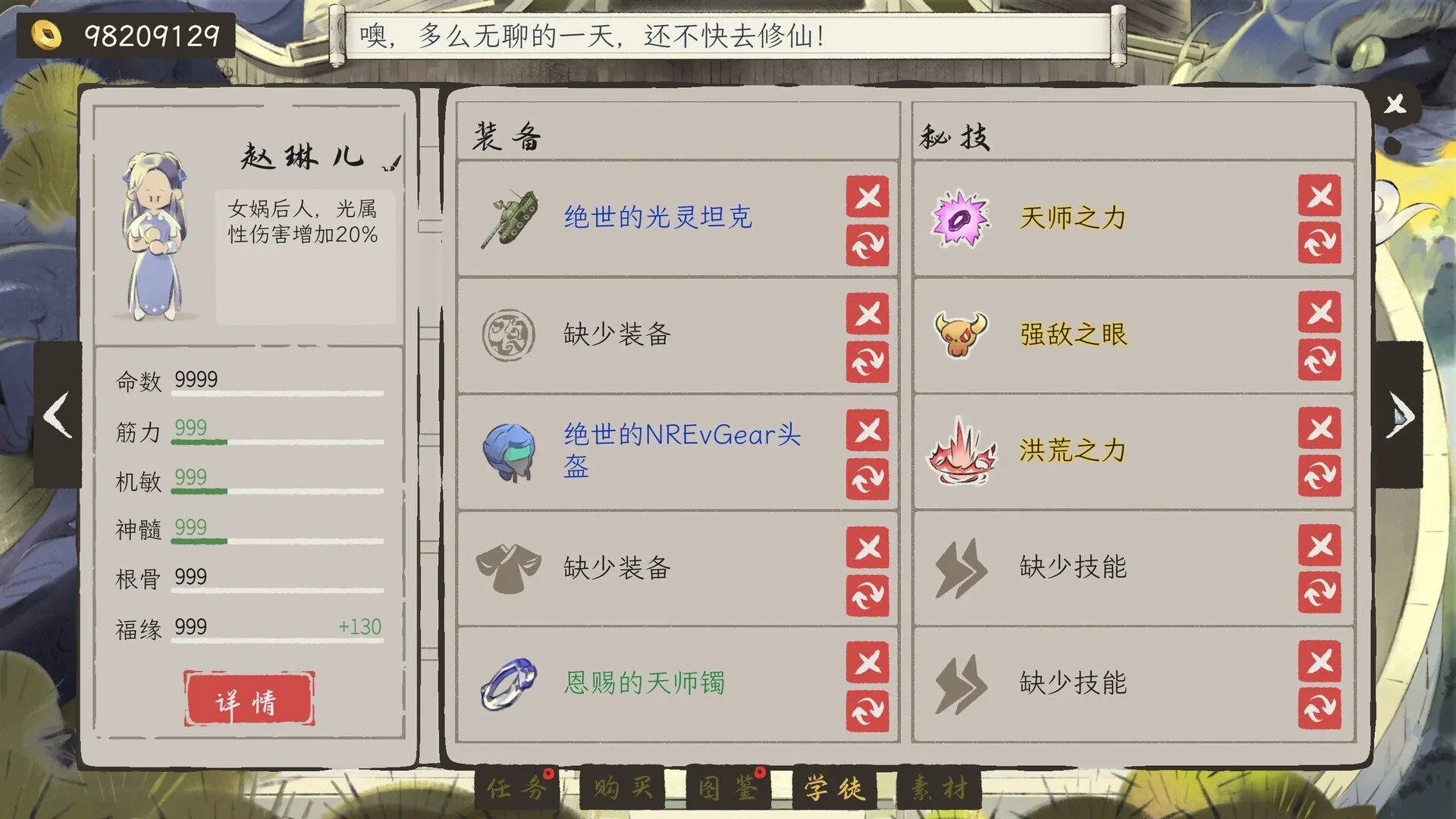Image resolution: width=1456 pixels, height=819 pixels.
Task: Click the gold coin currency icon
Action: [x=47, y=35]
